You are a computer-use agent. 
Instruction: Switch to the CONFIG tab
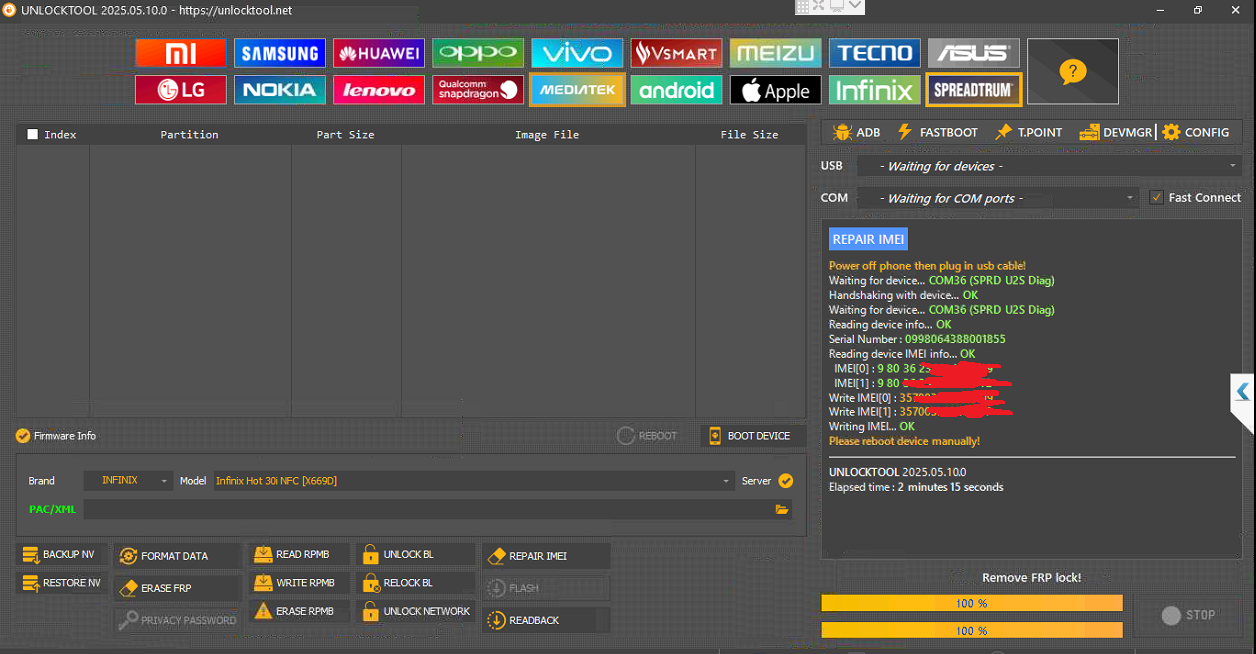point(1196,132)
